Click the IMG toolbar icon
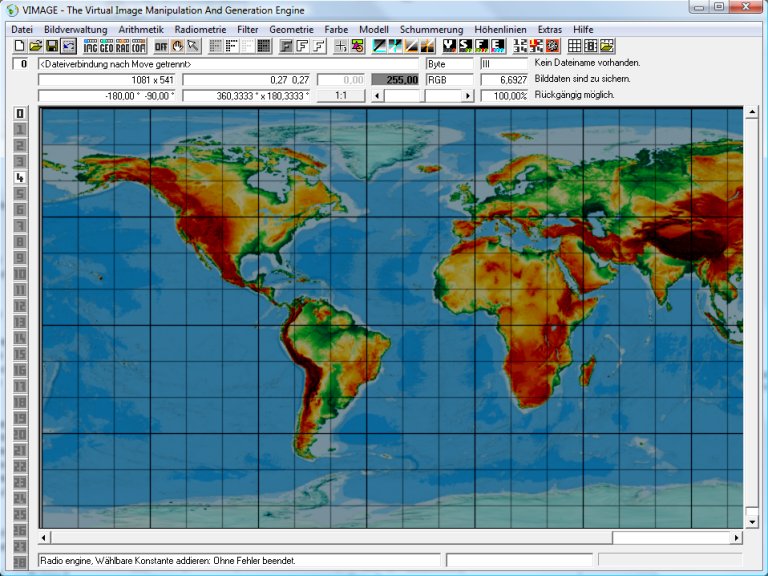The height and width of the screenshot is (576, 768). click(x=90, y=46)
